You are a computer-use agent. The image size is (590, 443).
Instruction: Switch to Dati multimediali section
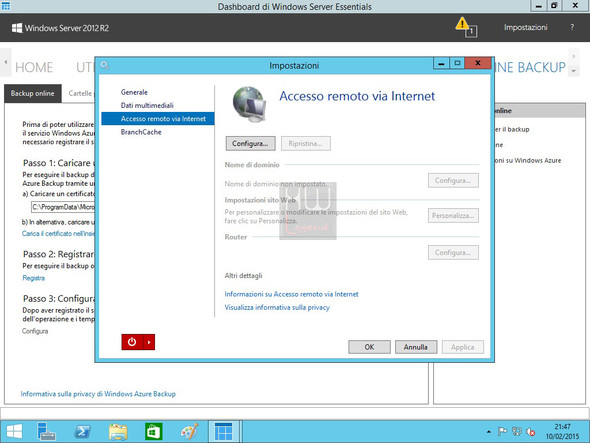(x=147, y=105)
